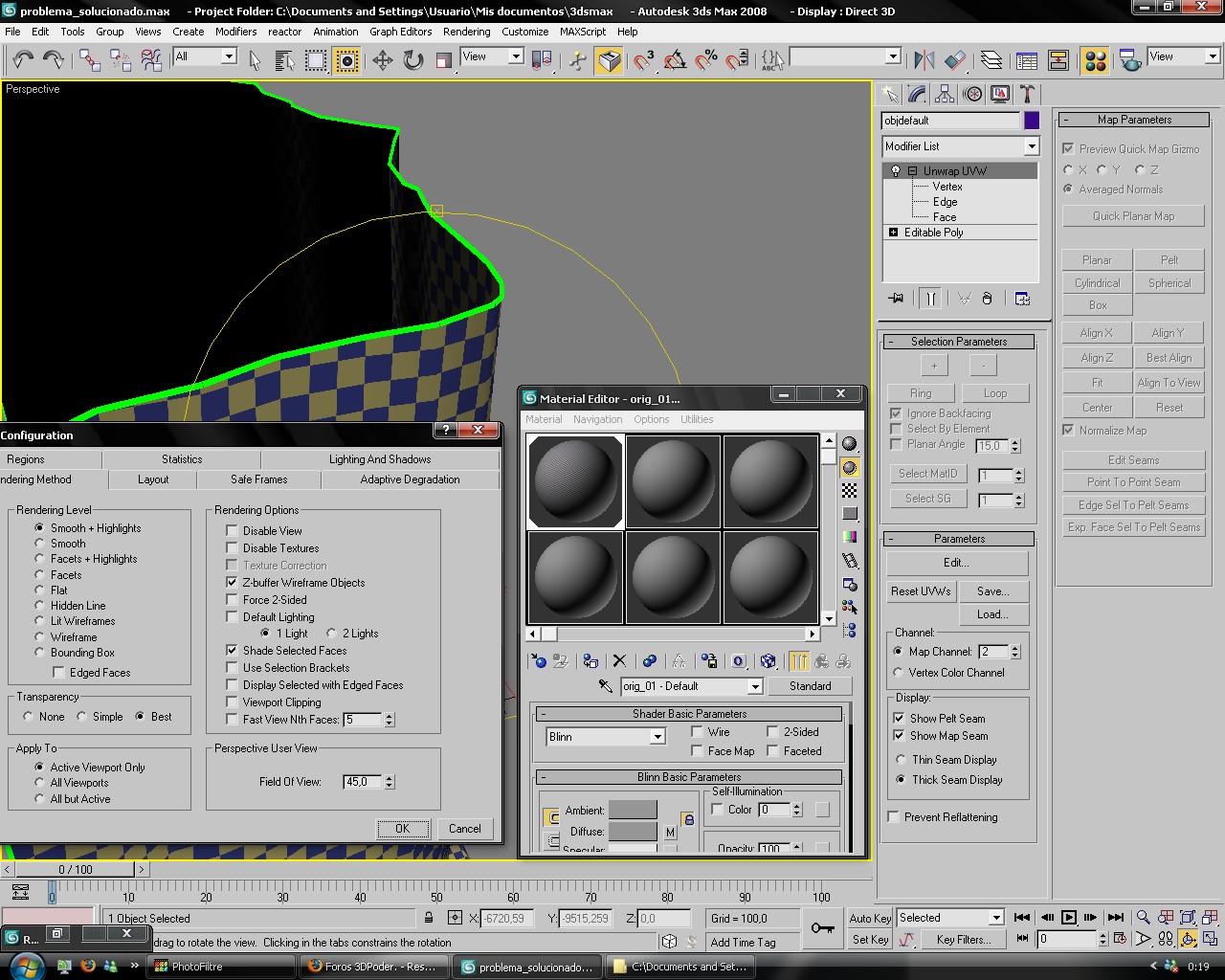The image size is (1225, 980).
Task: Select Thin Seam Display radio
Action: tap(901, 759)
